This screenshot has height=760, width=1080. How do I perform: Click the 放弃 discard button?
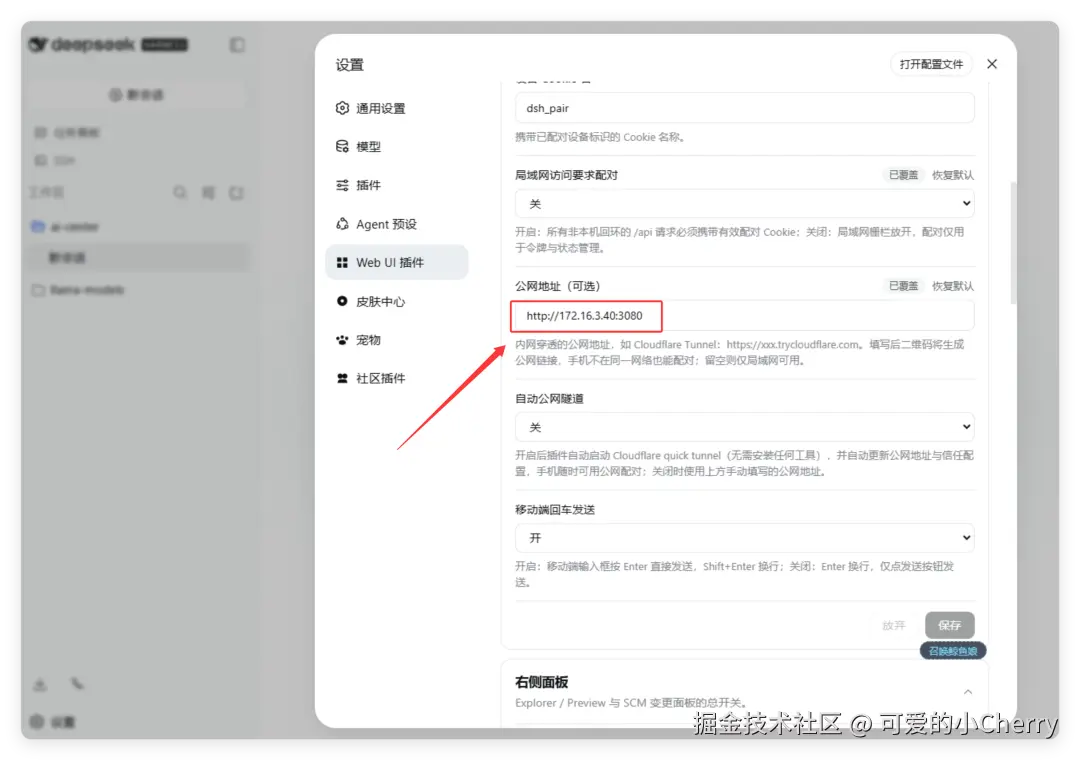[x=893, y=625]
